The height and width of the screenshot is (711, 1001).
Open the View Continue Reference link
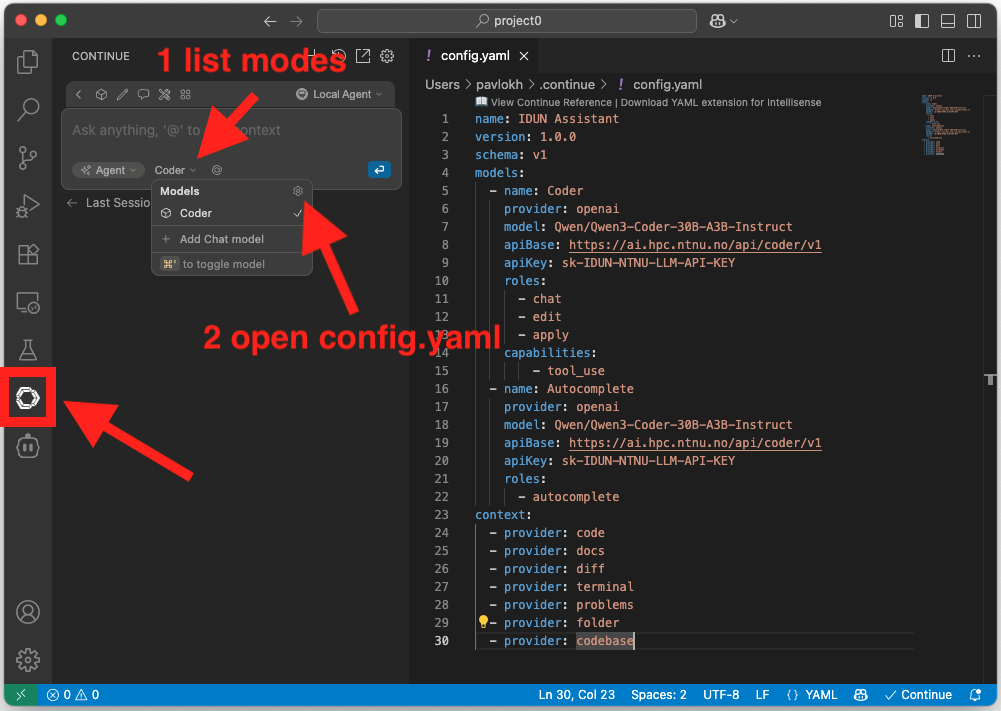tap(550, 102)
